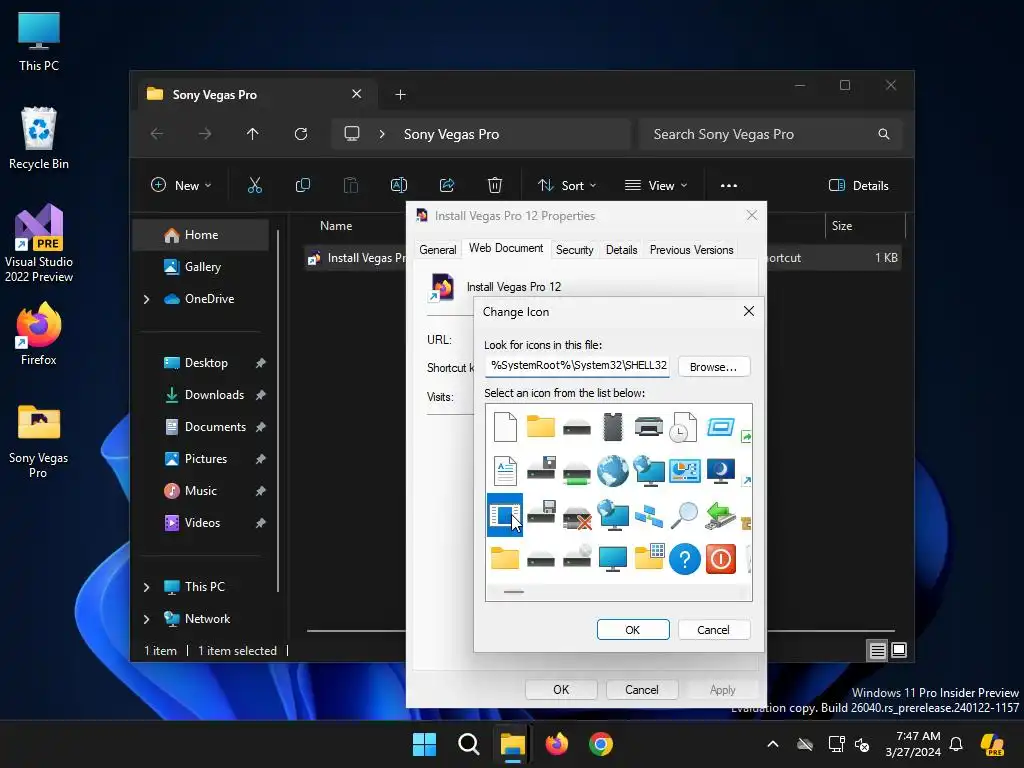Expand the This PC node in sidebar
This screenshot has height=768, width=1024.
pos(146,587)
